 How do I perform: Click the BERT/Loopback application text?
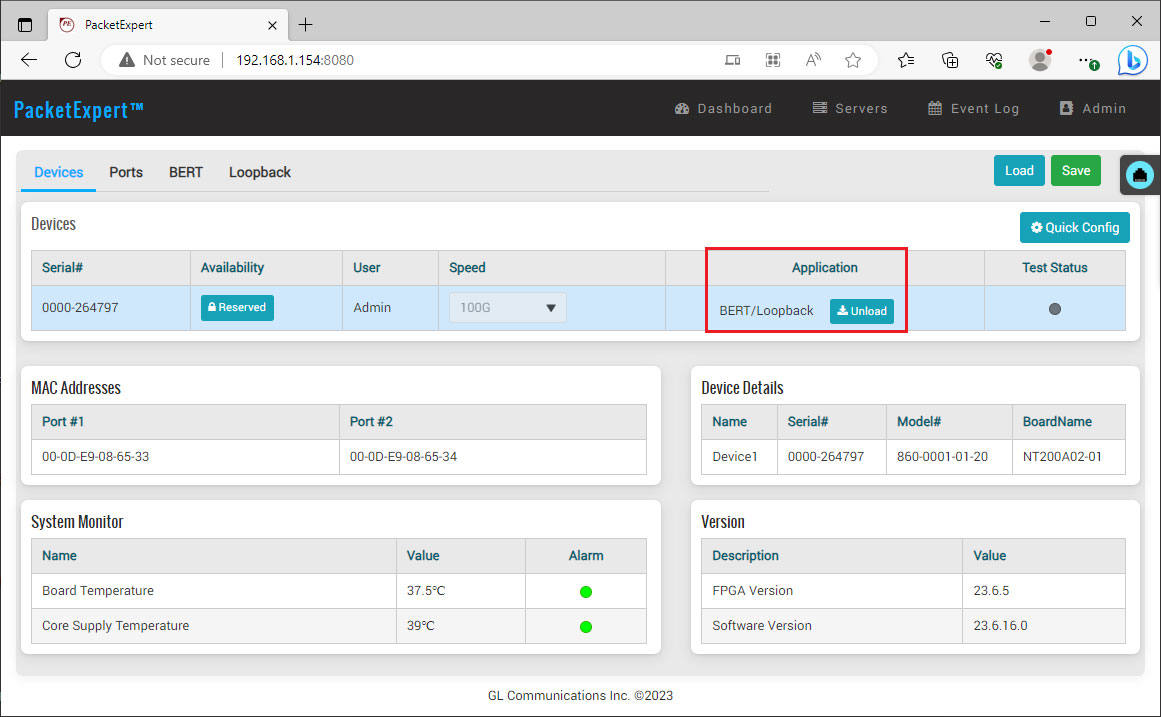[x=766, y=311]
